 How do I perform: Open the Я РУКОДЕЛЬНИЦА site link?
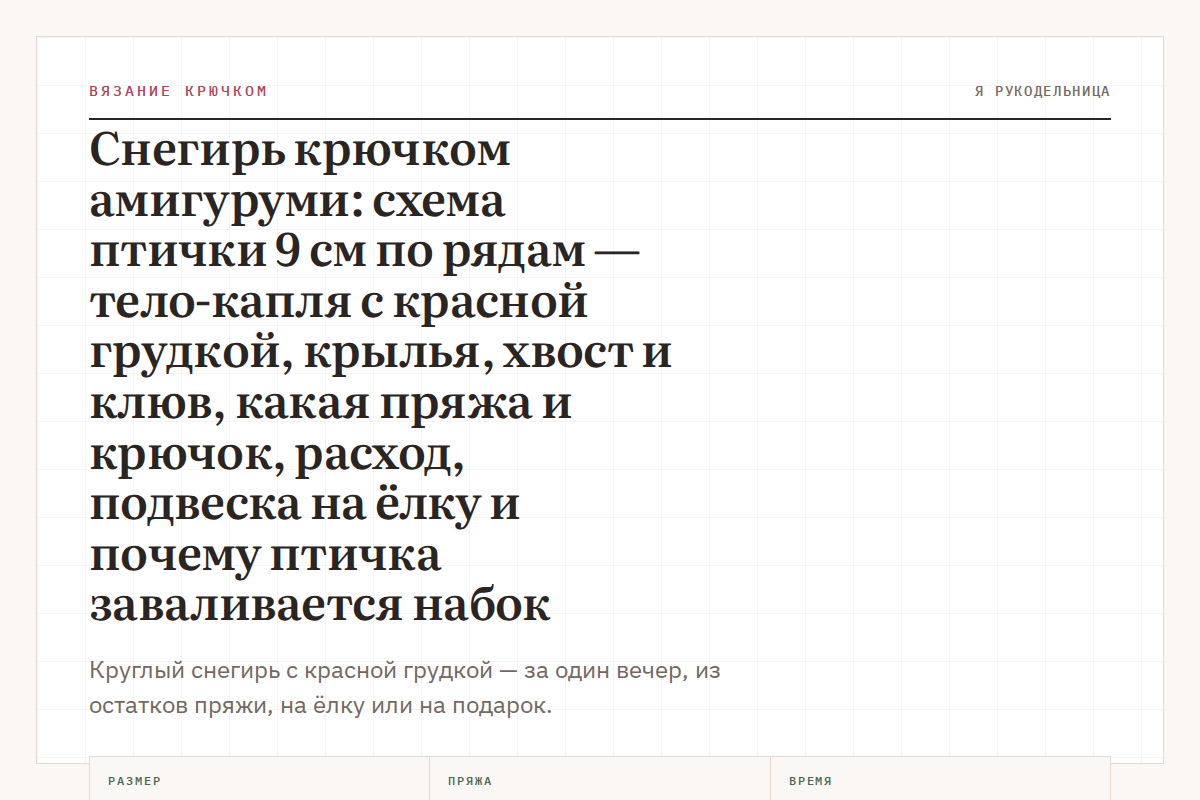[1042, 91]
